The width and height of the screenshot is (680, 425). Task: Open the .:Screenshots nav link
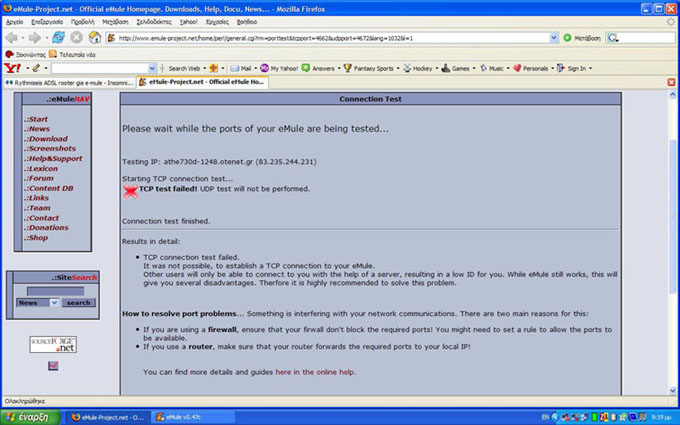coord(49,148)
